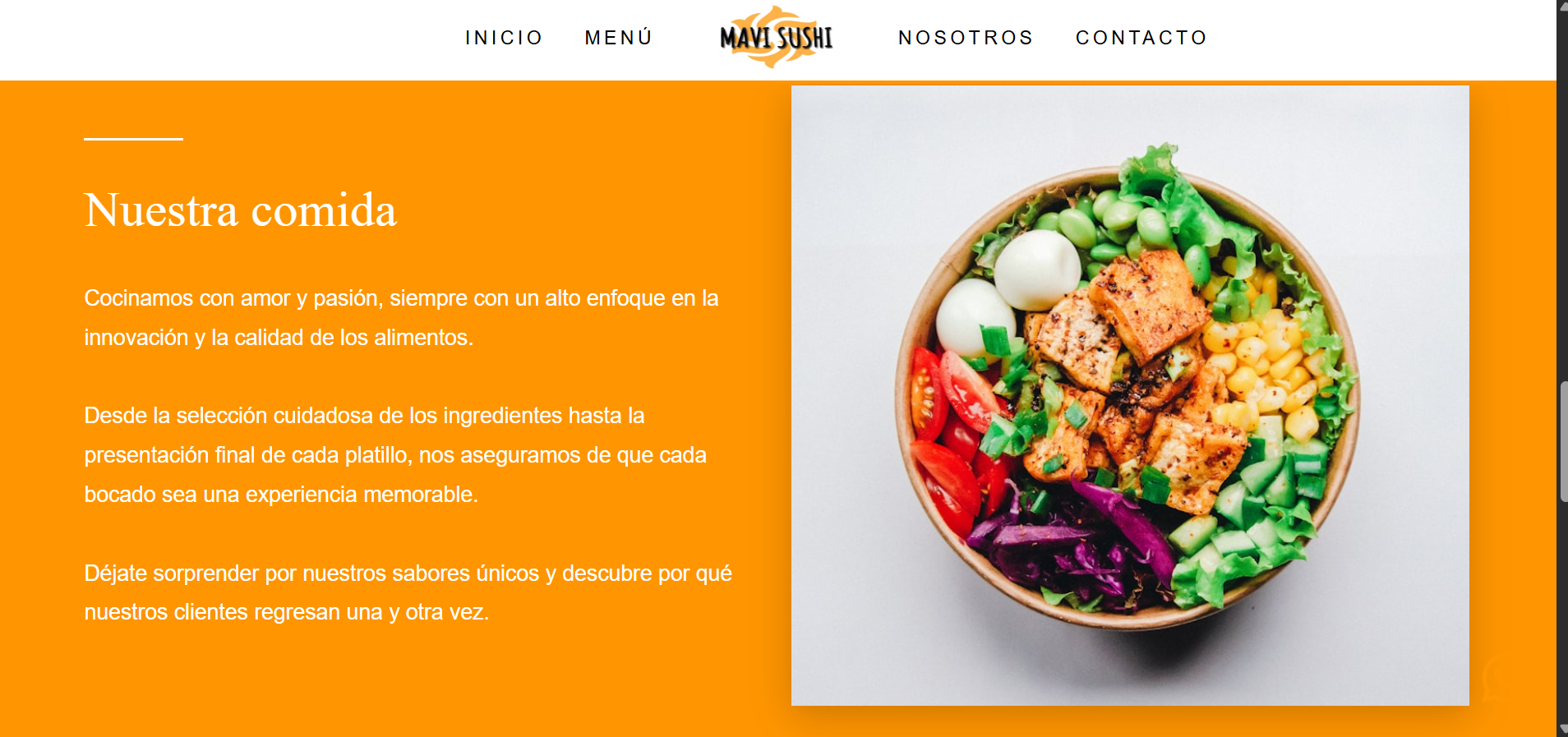Click the "Nuestra comida" heading
Viewport: 1568px width, 737px height.
pos(241,210)
